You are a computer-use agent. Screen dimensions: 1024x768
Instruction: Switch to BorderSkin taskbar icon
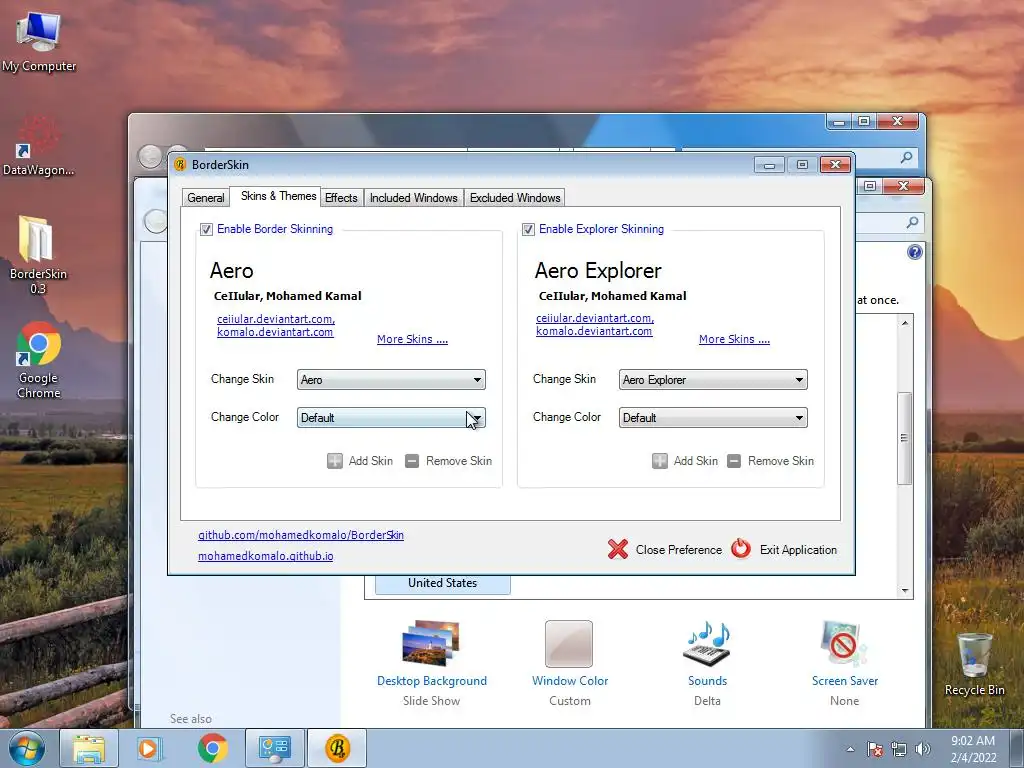(x=337, y=748)
